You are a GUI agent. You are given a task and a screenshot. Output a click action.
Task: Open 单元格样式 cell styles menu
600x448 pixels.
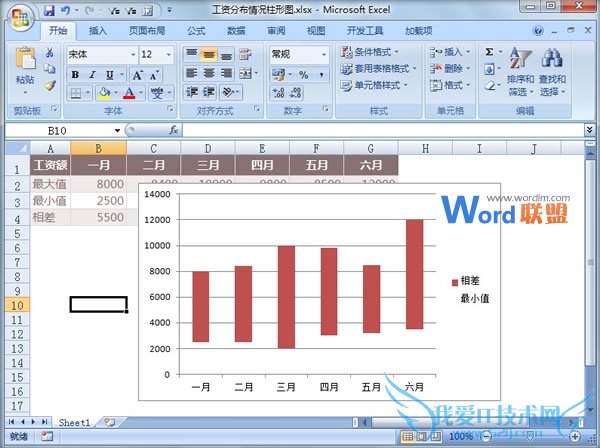tap(374, 85)
